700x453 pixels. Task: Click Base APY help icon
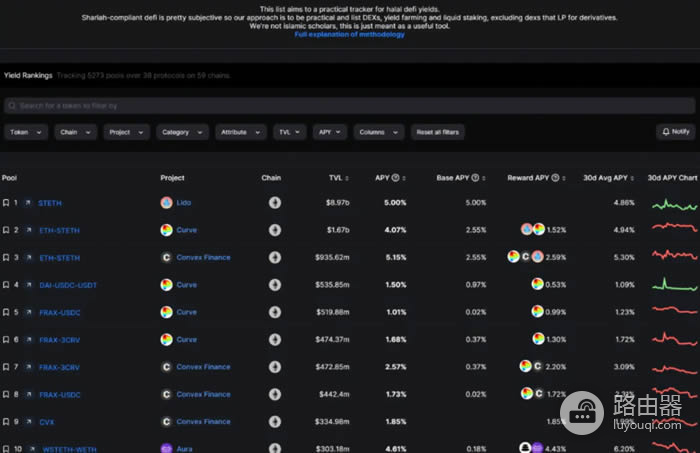click(x=475, y=178)
